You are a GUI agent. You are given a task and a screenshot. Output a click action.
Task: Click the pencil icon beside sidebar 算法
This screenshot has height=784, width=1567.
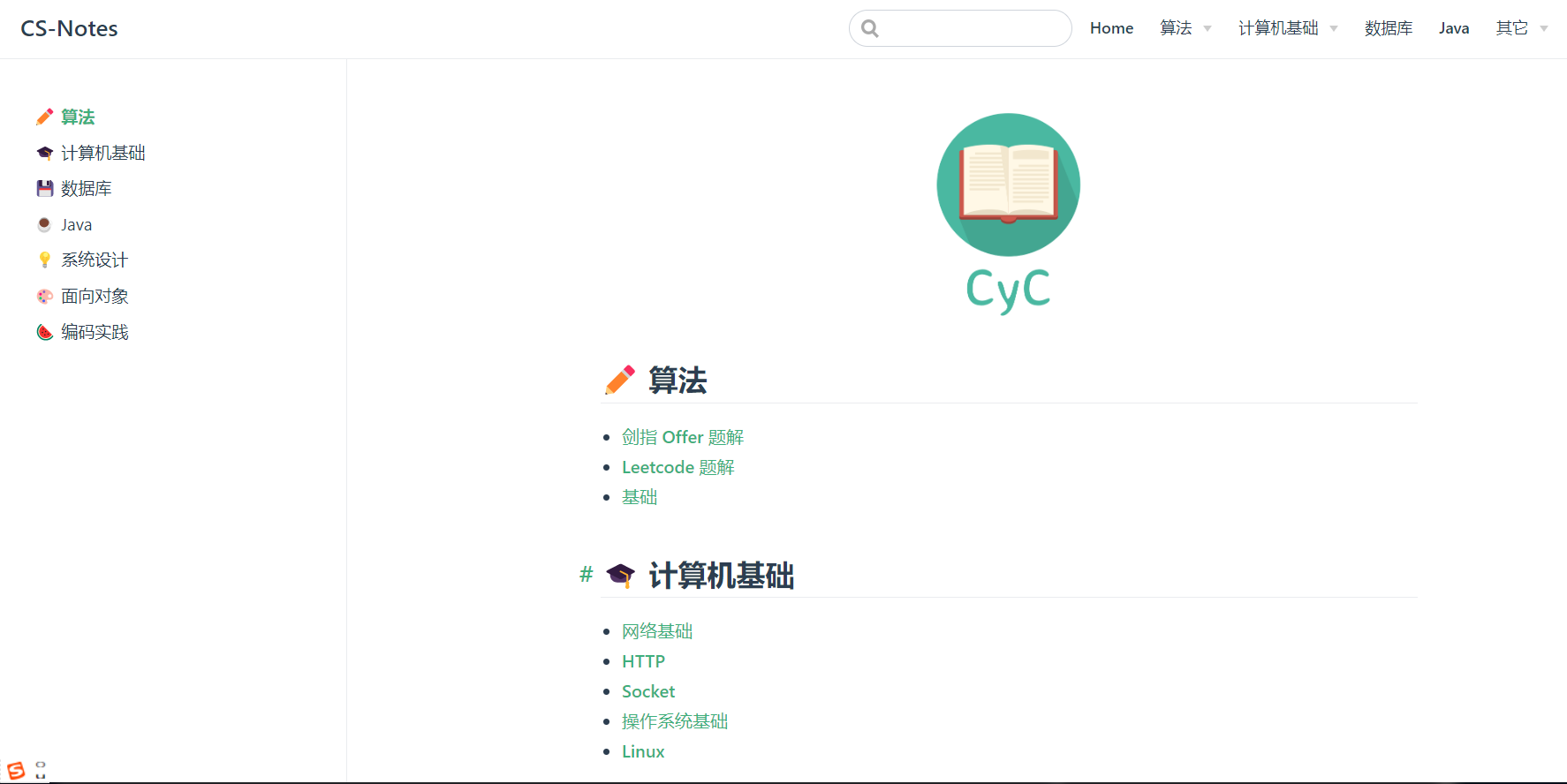coord(44,117)
